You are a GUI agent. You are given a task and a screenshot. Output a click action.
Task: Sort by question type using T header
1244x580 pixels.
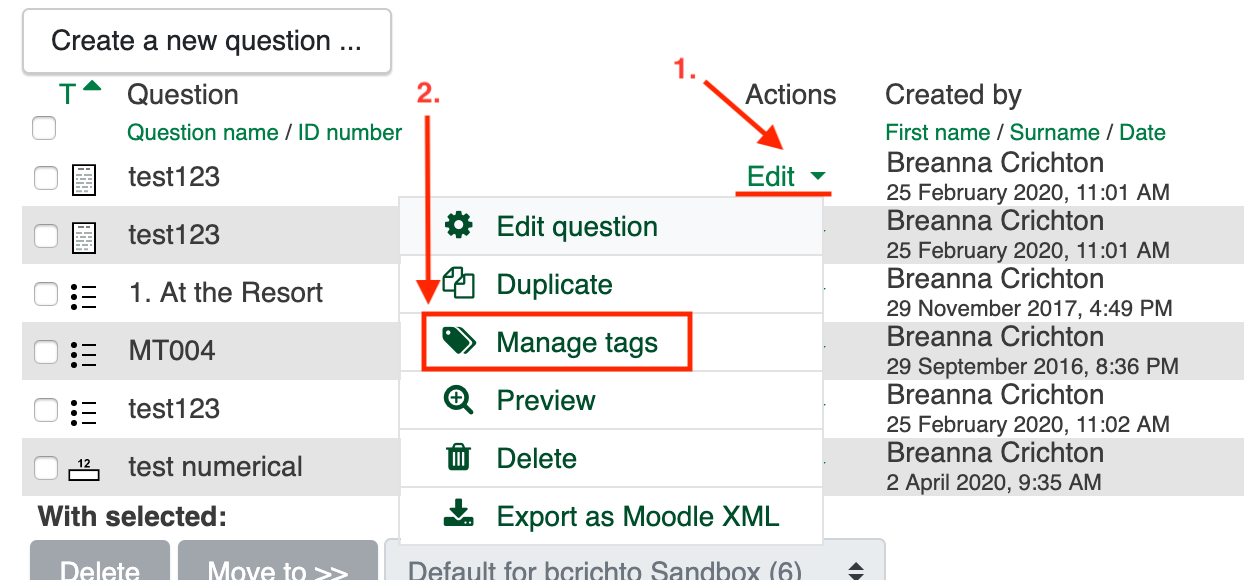(68, 95)
